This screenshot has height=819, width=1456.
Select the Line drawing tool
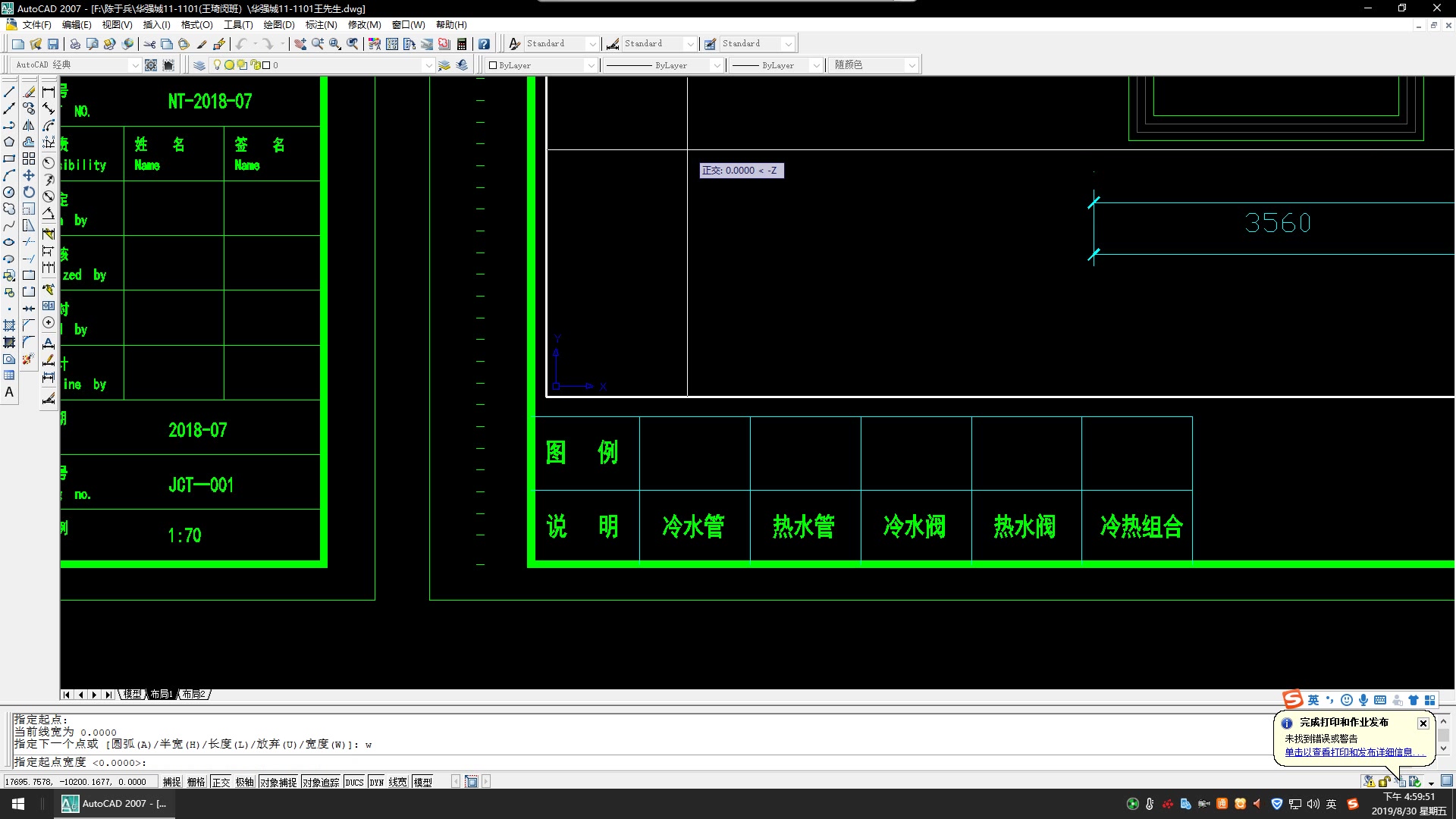pos(9,92)
